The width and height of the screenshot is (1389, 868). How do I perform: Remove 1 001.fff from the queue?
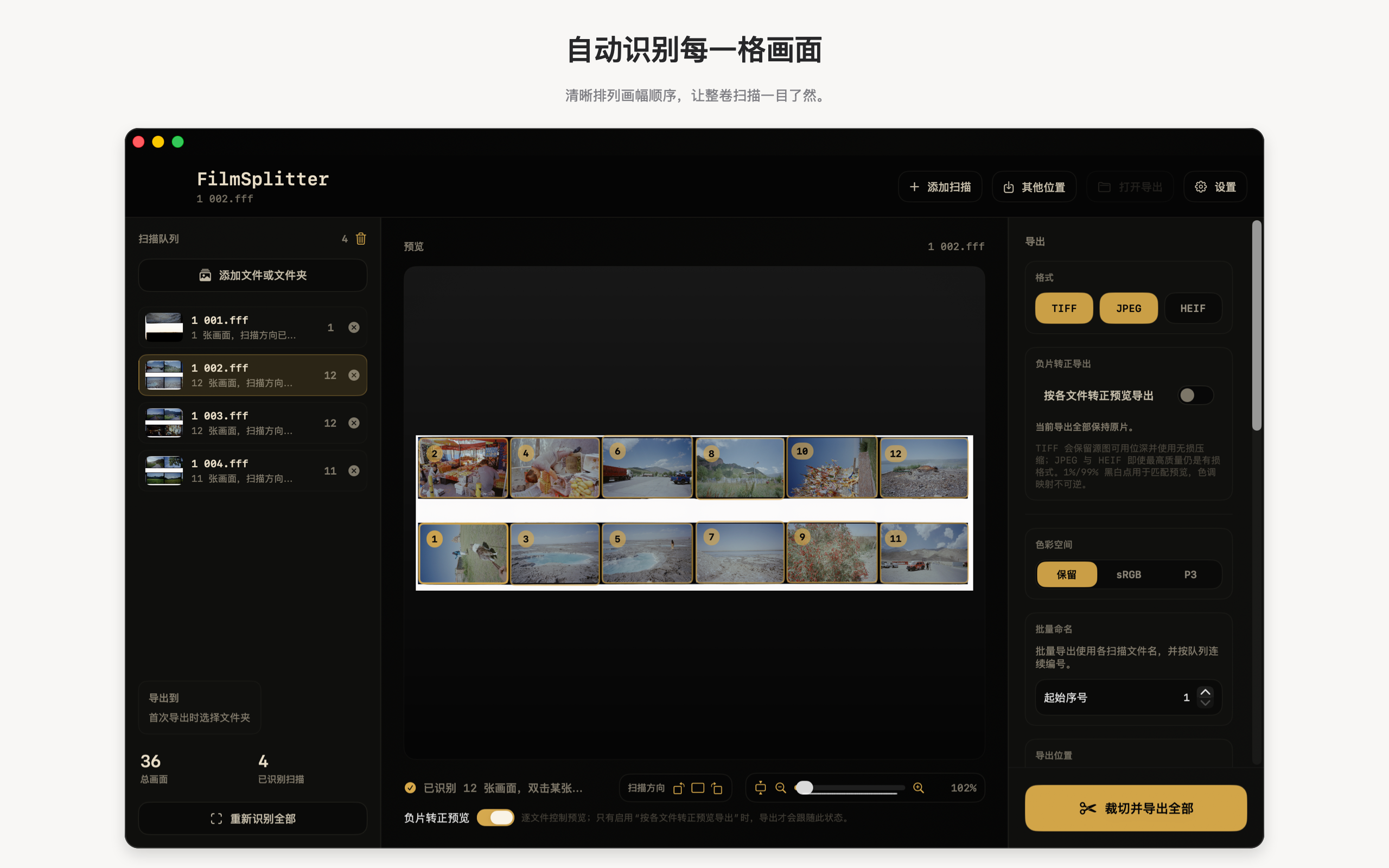[354, 327]
